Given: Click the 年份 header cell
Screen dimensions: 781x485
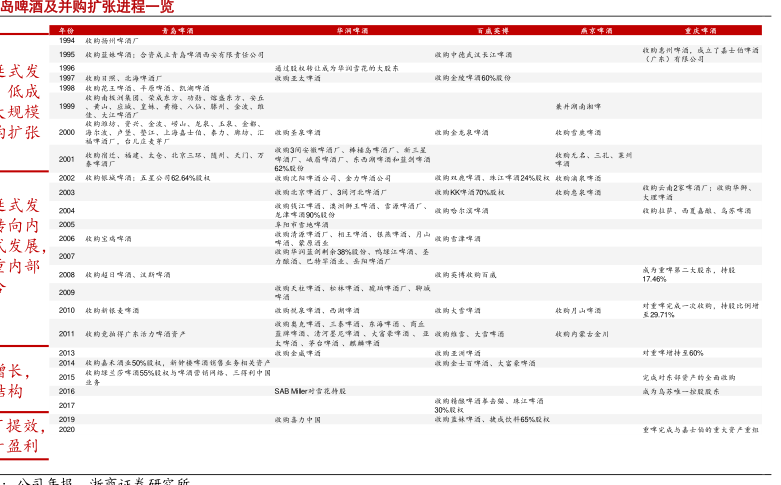Looking at the screenshot, I should [x=67, y=31].
